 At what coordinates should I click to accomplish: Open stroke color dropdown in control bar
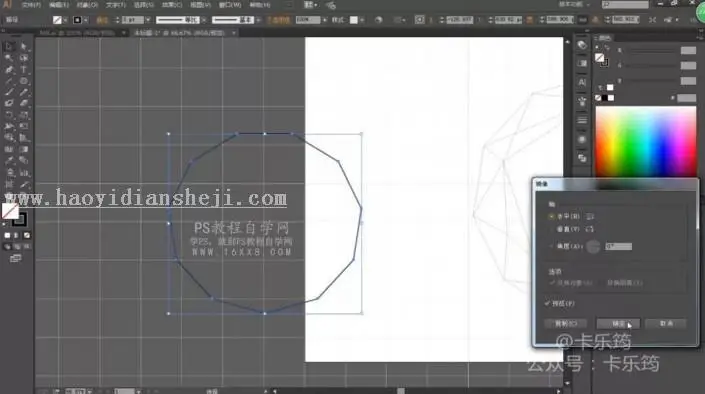coord(85,20)
